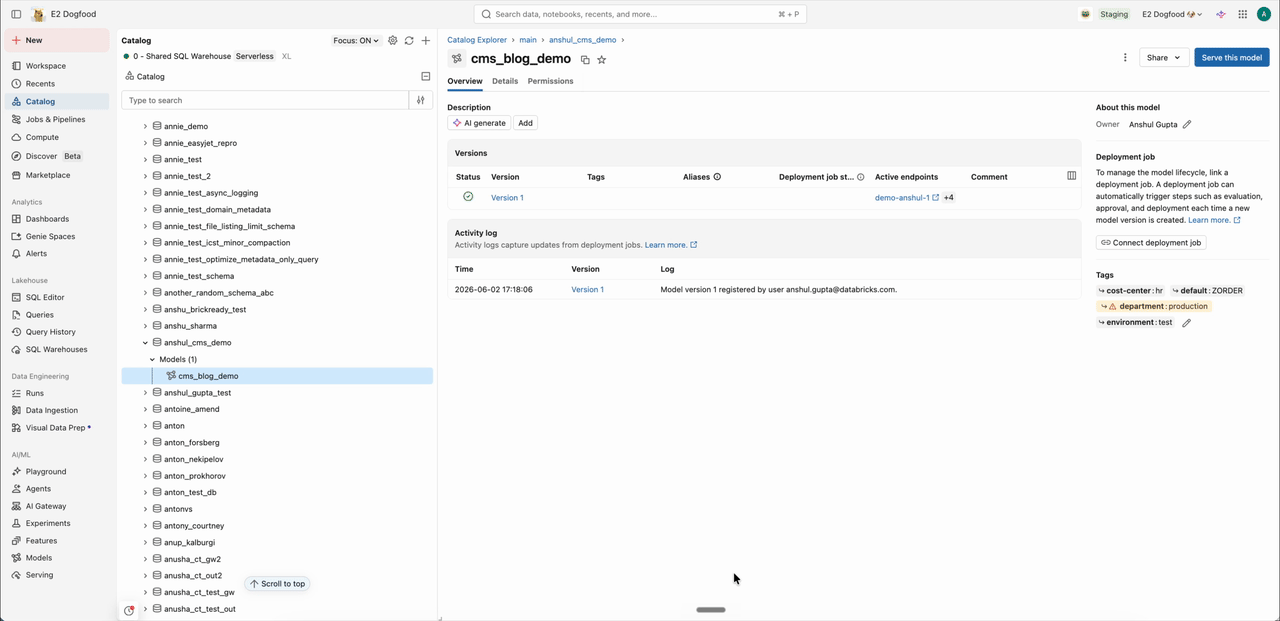Screen dimensions: 1280x621
Task: Open the apps grid in top bar
Action: (x=1243, y=14)
